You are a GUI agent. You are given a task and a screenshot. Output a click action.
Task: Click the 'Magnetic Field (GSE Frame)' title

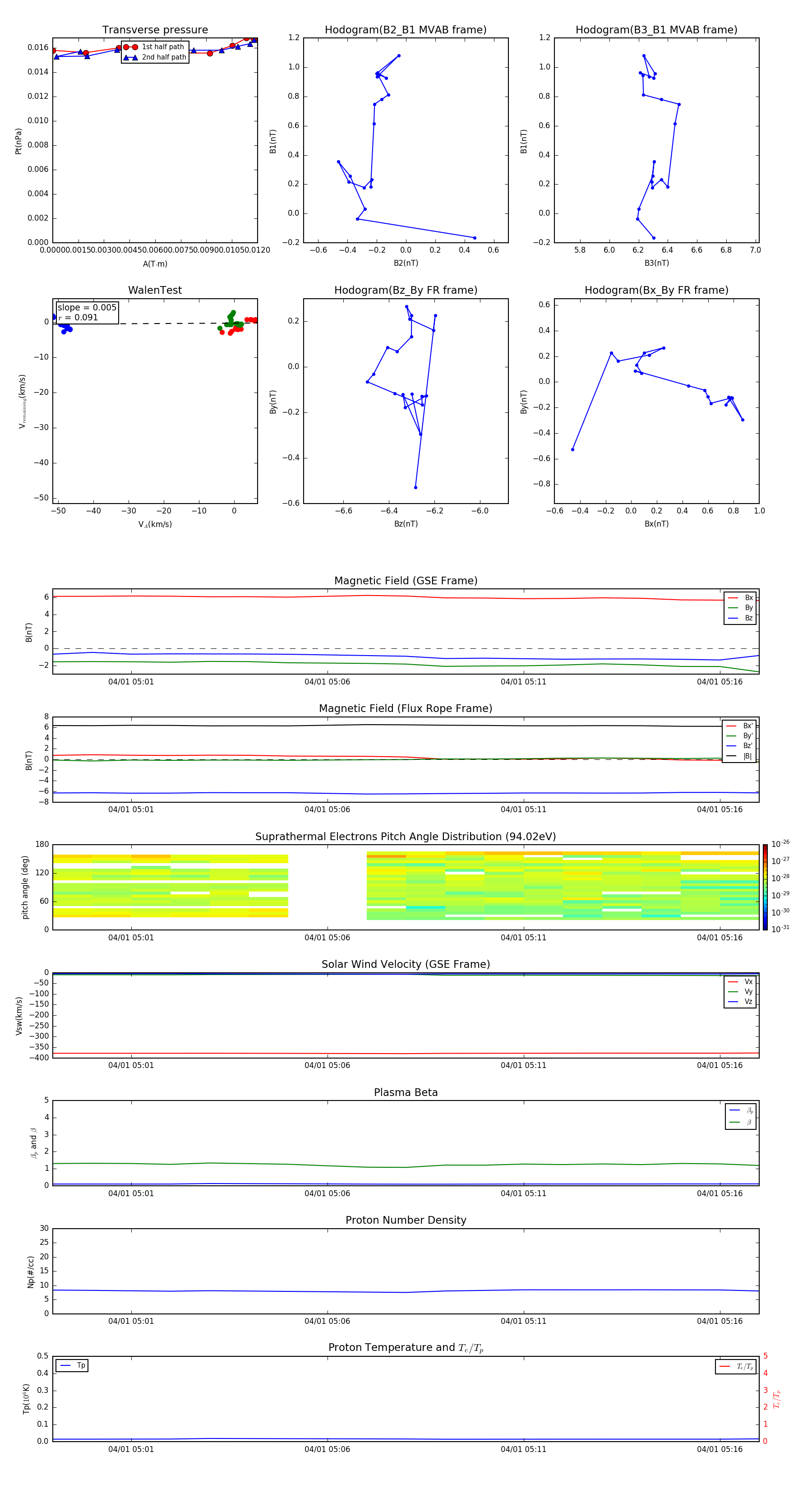(x=406, y=581)
